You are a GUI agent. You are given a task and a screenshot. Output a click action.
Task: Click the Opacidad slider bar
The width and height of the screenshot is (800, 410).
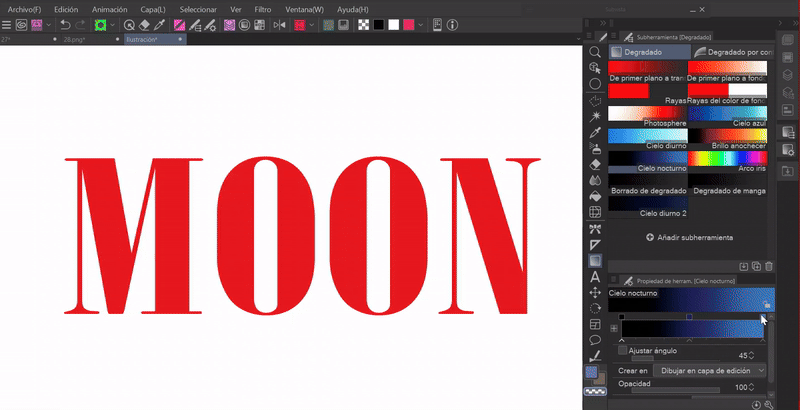tap(676, 390)
